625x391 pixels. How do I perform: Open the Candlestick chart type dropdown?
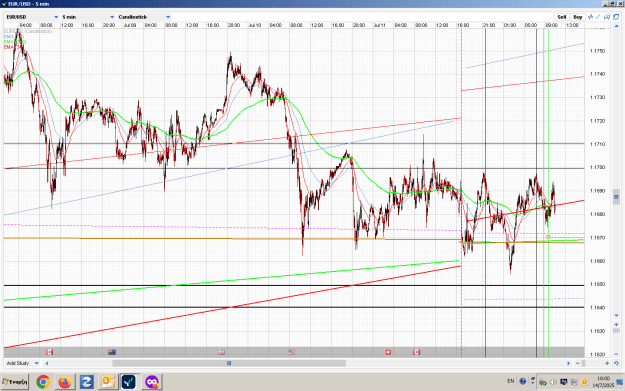144,17
